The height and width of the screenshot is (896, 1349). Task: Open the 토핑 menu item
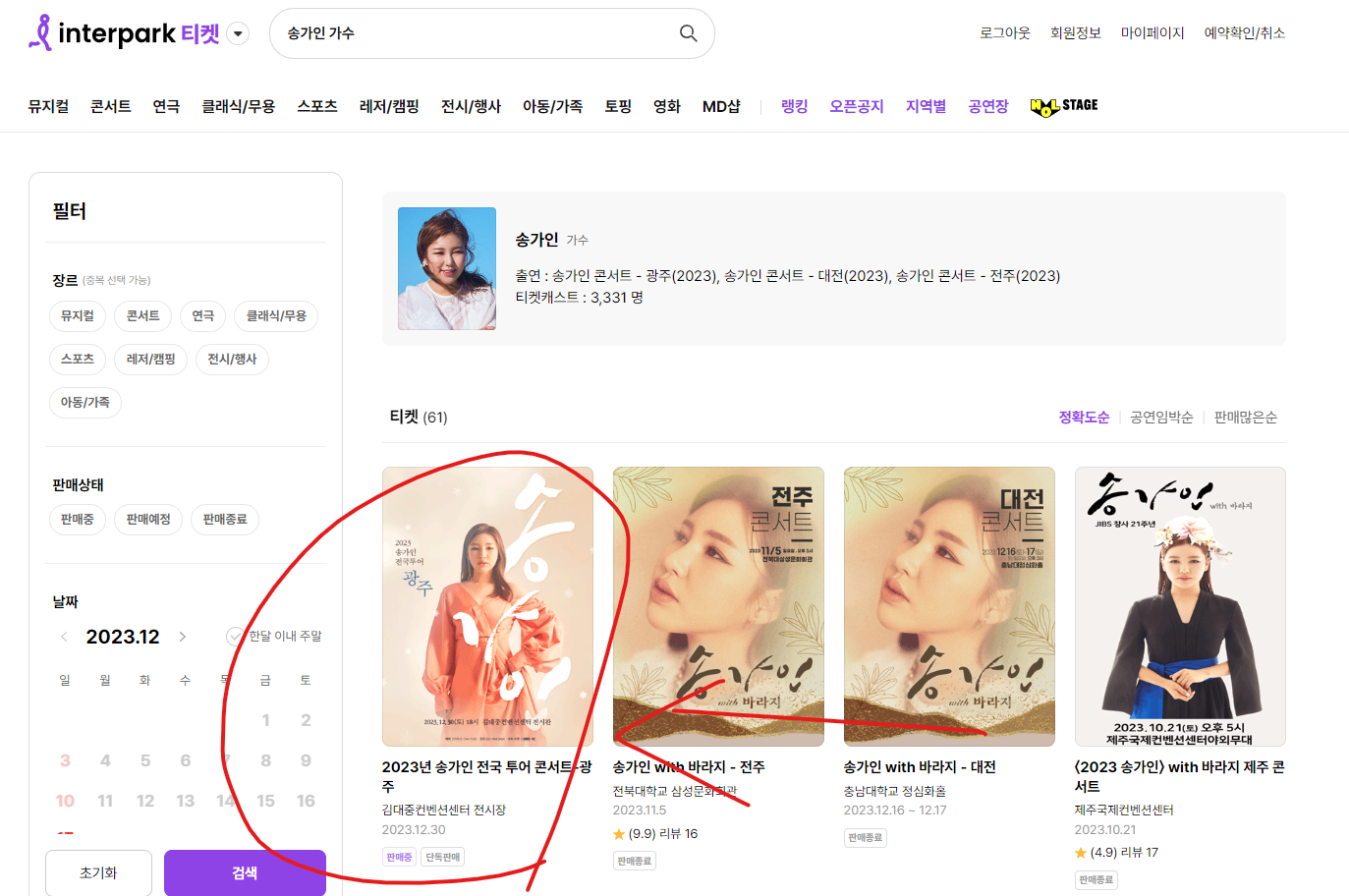(618, 106)
